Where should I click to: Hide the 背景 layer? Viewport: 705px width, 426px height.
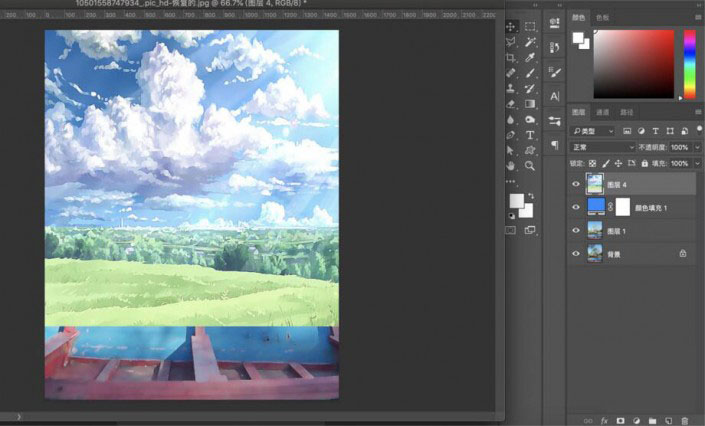[x=575, y=254]
